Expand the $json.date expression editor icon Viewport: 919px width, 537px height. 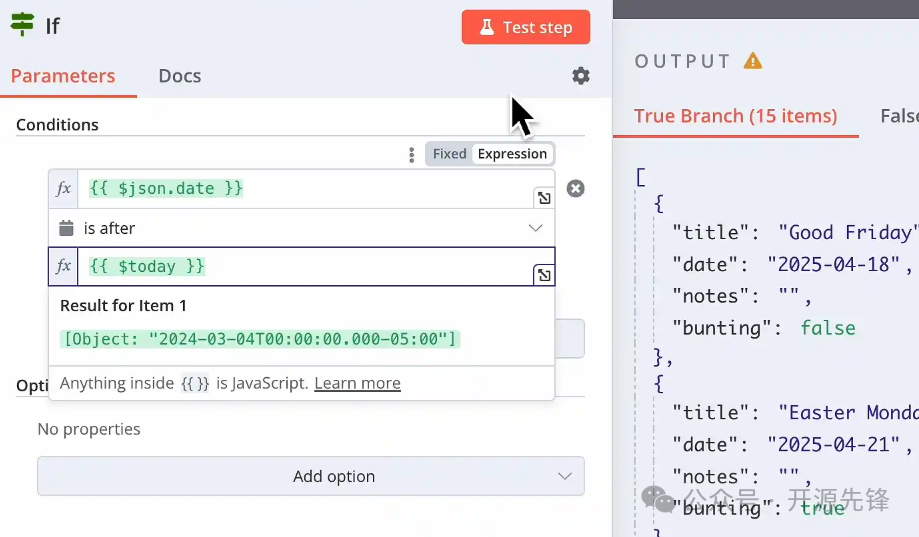click(544, 198)
